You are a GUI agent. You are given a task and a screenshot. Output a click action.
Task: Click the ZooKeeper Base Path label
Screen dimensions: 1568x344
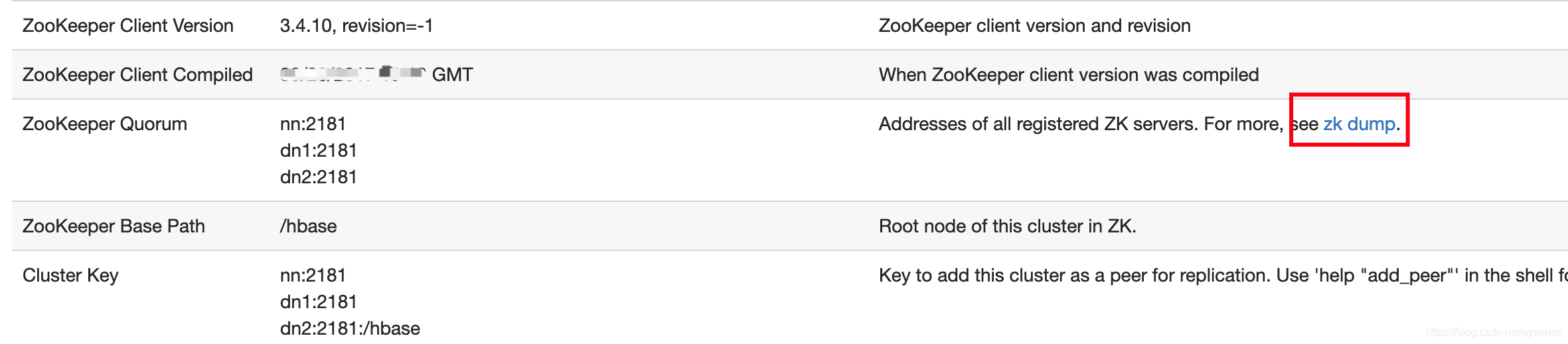coord(114,226)
